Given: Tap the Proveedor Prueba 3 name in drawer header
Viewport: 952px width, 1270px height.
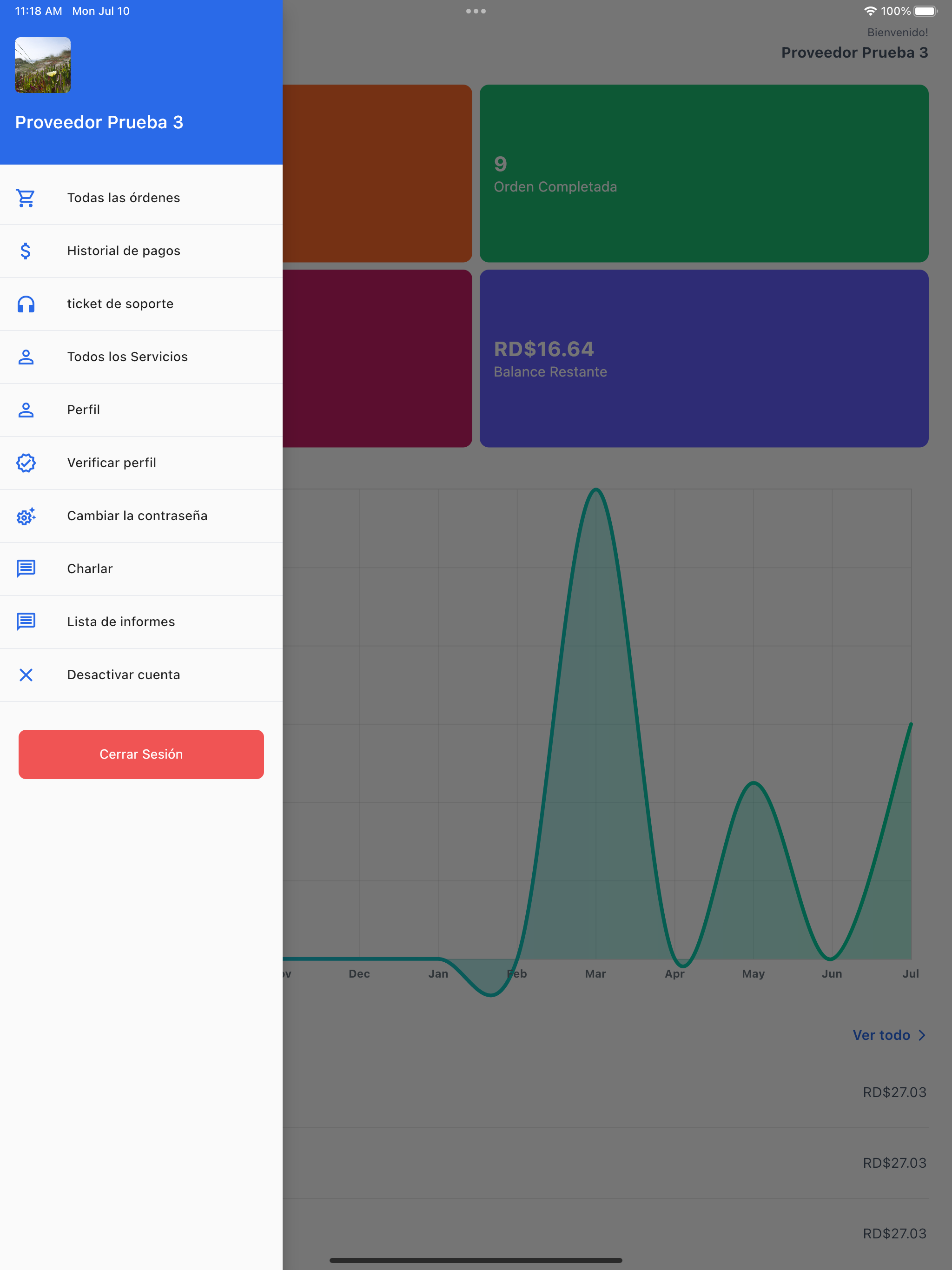Looking at the screenshot, I should (99, 122).
